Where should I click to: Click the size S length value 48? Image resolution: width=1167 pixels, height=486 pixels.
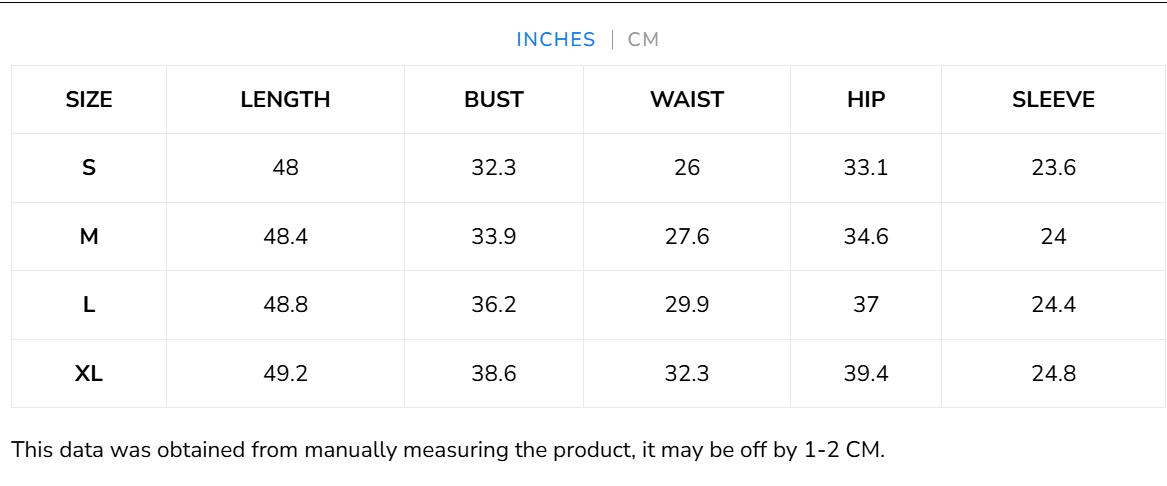point(285,168)
